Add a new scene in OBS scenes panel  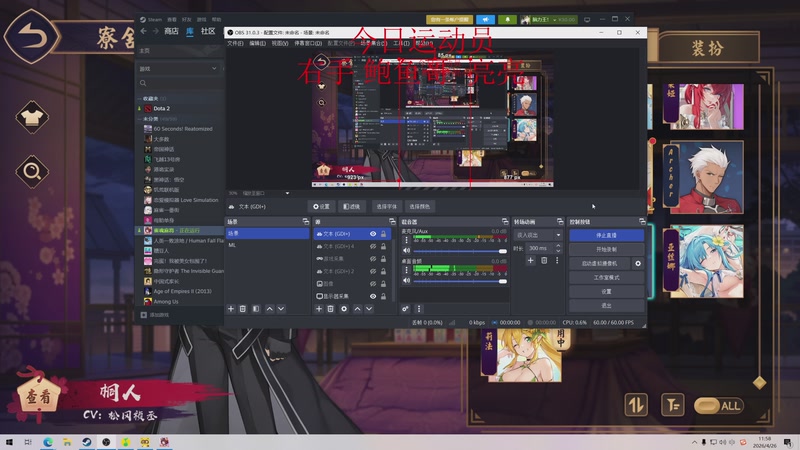tap(231, 309)
